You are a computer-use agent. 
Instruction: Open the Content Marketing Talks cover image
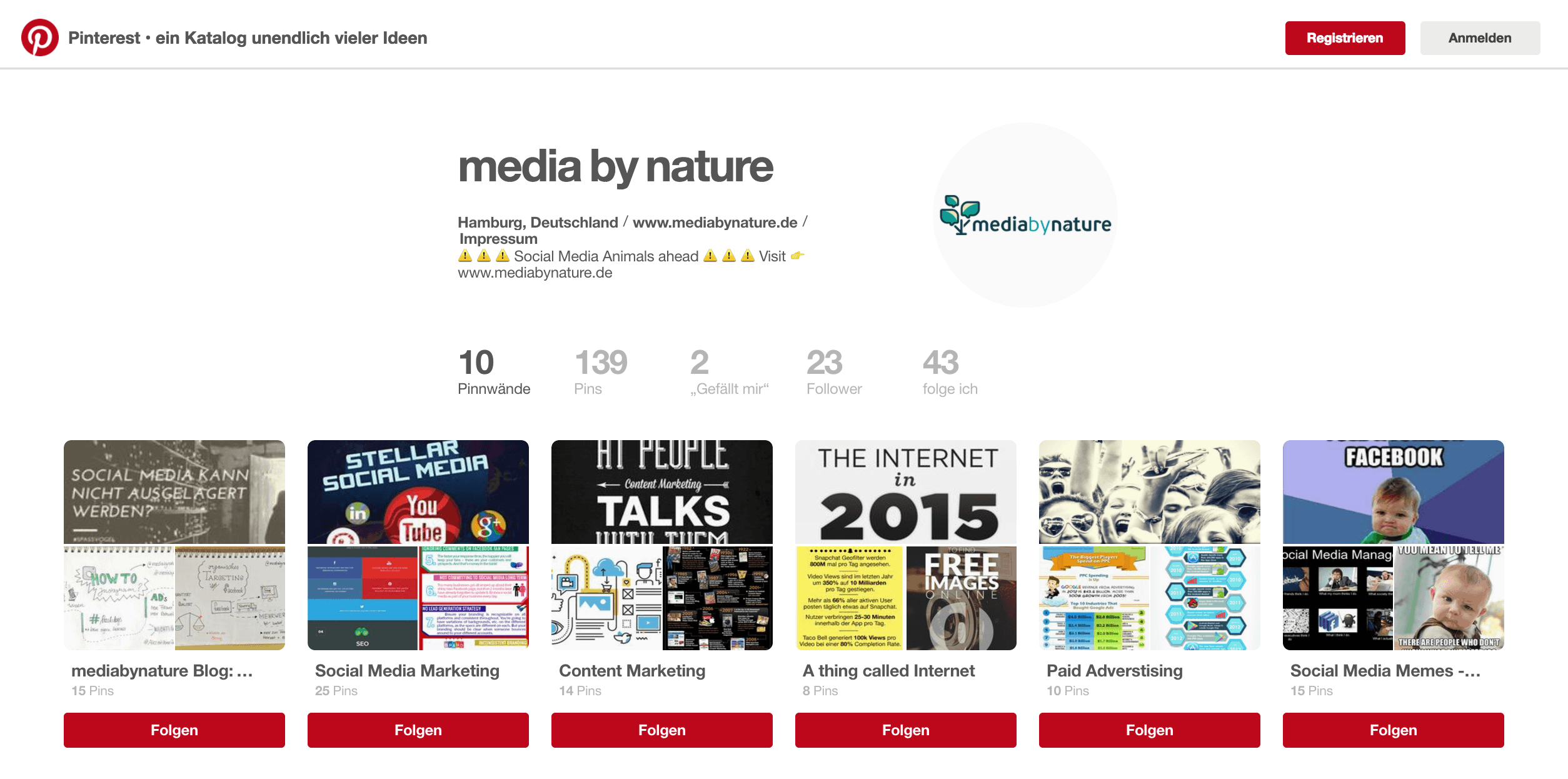[662, 492]
